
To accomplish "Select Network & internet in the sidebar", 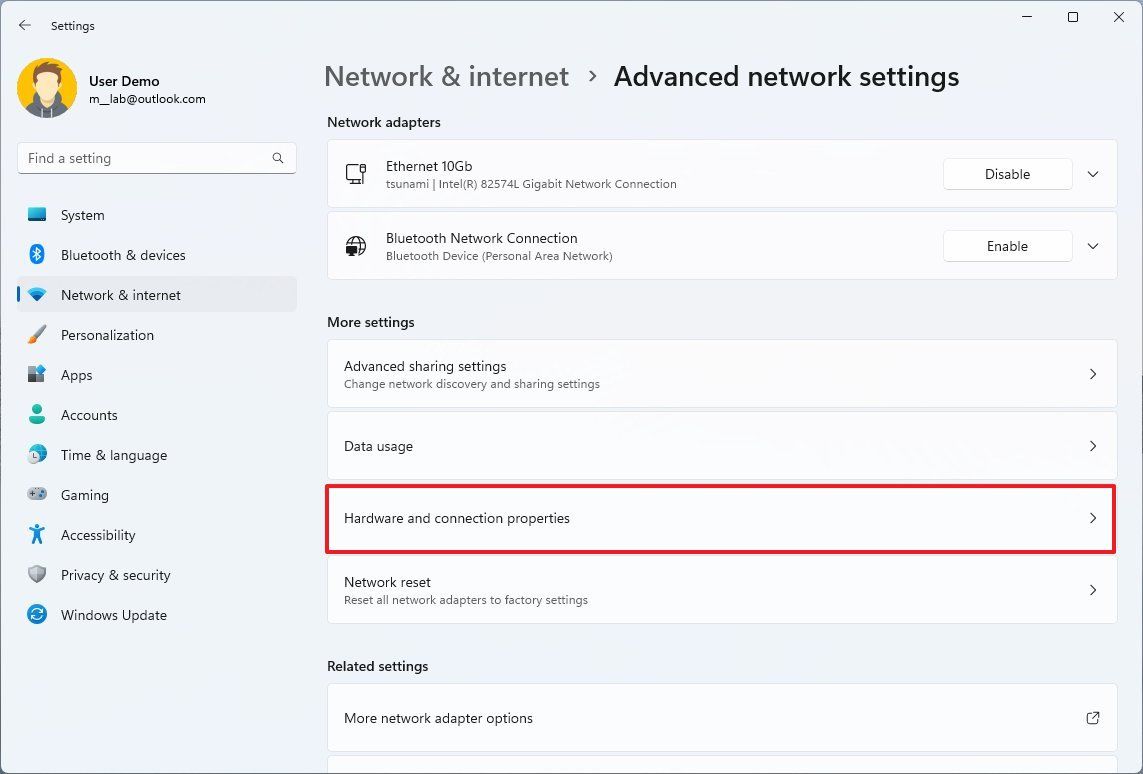I will 120,295.
